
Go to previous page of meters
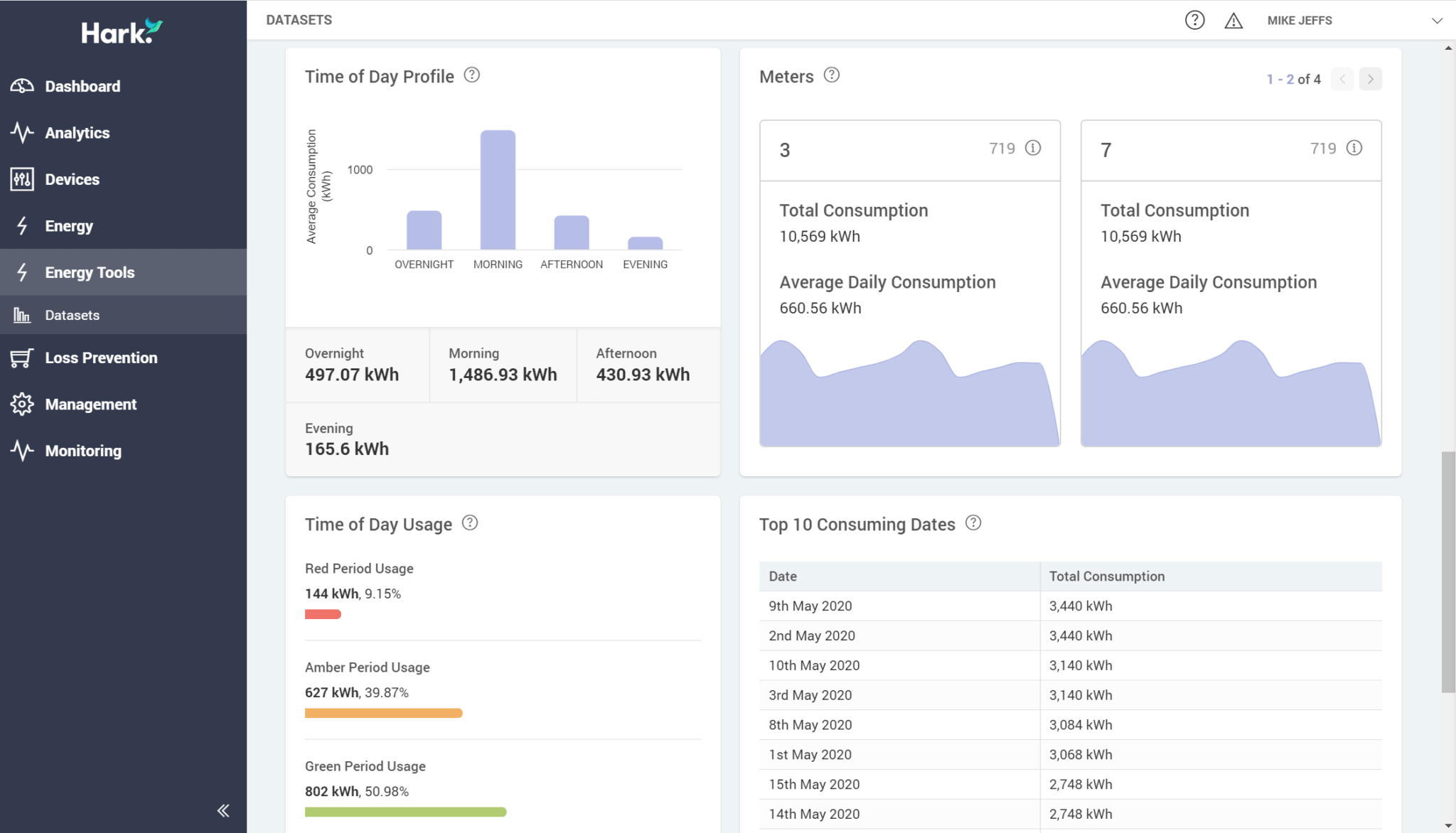click(1342, 79)
